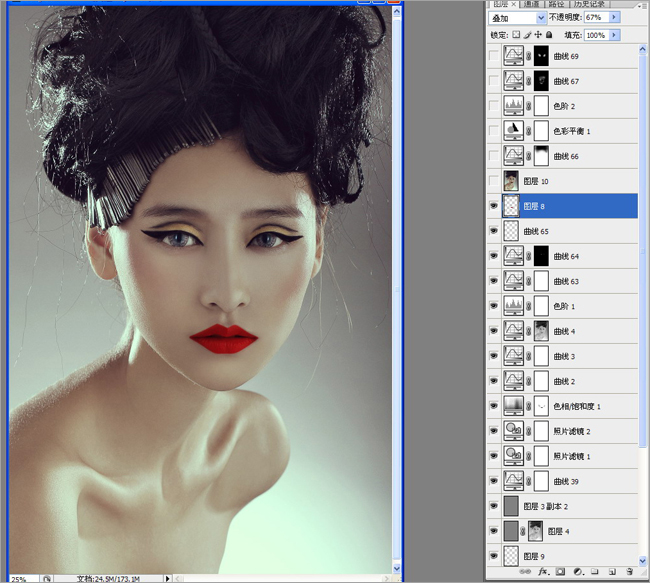Hide the 图层 9 layer
Screen dimensions: 650x583
click(494, 556)
